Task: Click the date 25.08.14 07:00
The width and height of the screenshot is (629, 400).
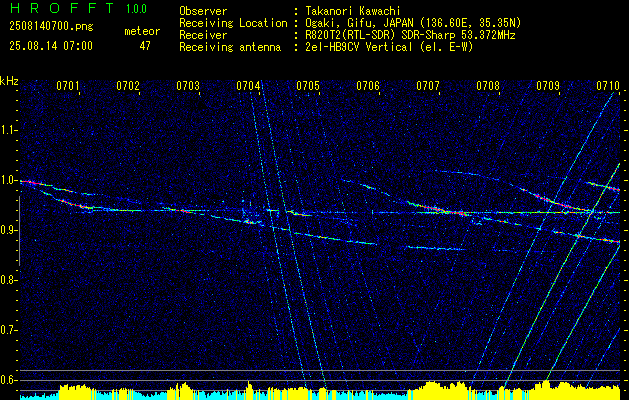Action: (51, 46)
